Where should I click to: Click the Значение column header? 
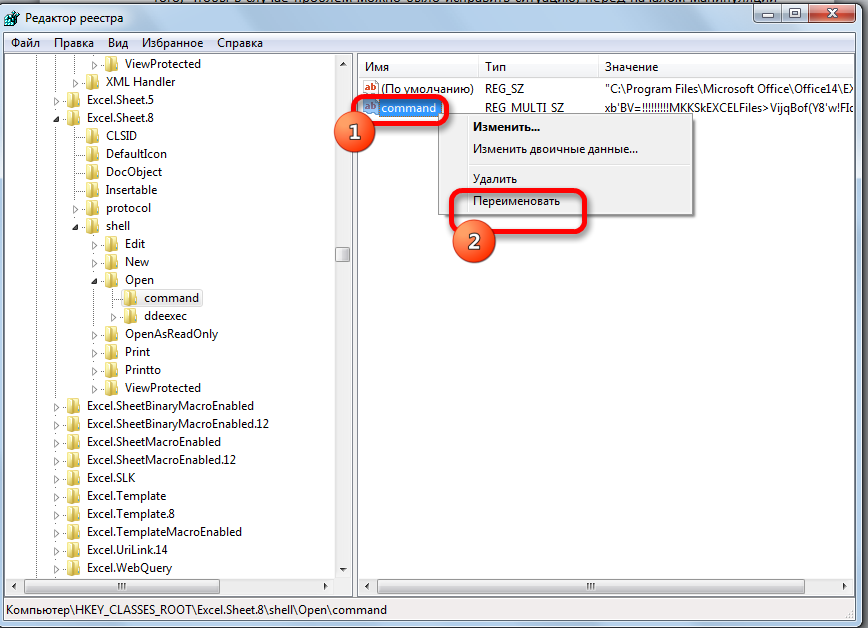click(x=726, y=67)
